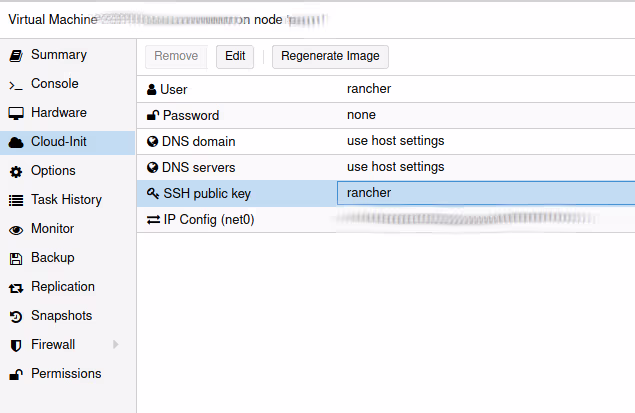Image resolution: width=635 pixels, height=413 pixels.
Task: Click the Options gear icon
Action: coord(15,171)
